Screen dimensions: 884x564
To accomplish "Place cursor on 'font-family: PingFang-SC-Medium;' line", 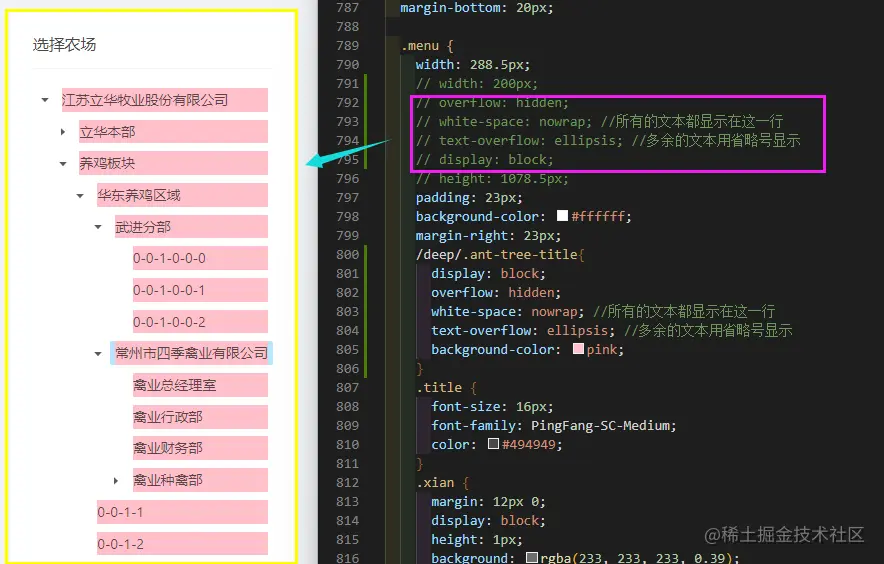I will click(554, 425).
